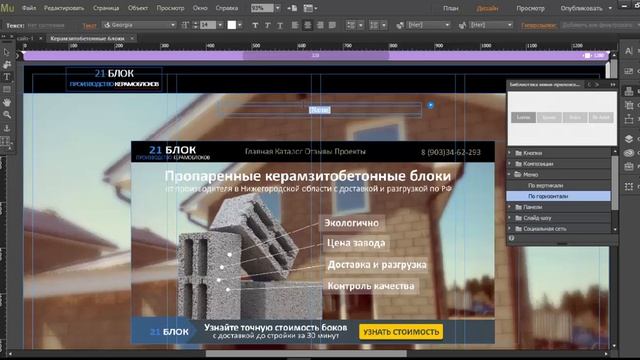Switch to Просмотр mode at top right
Viewport: 640px width, 360px height.
(530, 8)
